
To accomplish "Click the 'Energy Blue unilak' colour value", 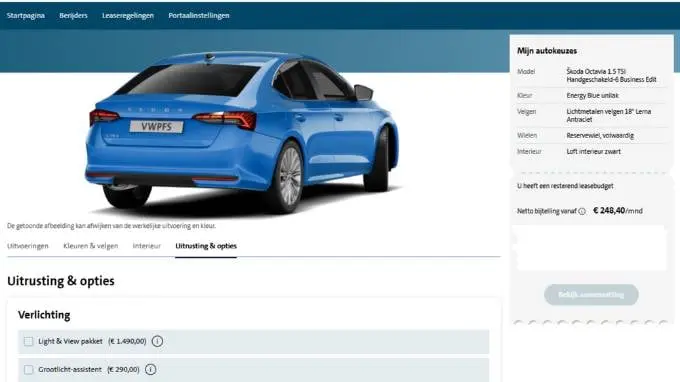I will [x=592, y=95].
